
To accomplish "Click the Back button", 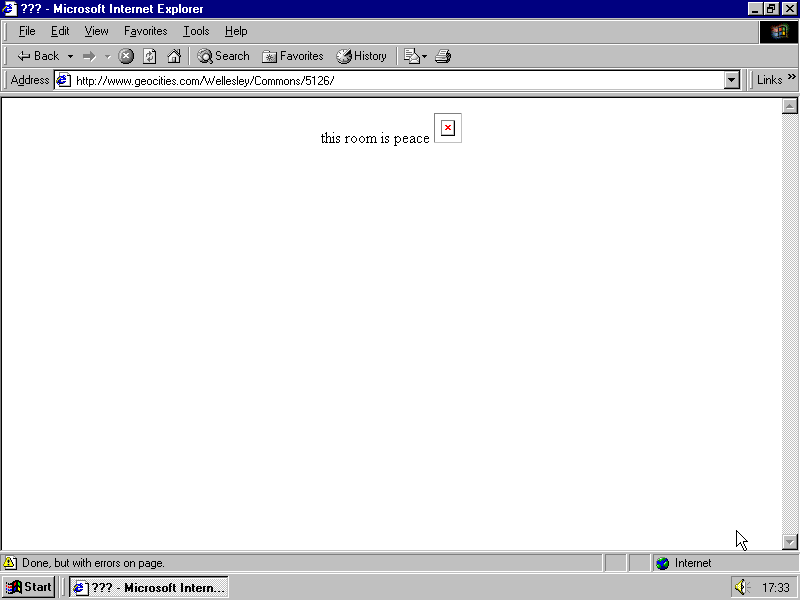I will [38, 56].
